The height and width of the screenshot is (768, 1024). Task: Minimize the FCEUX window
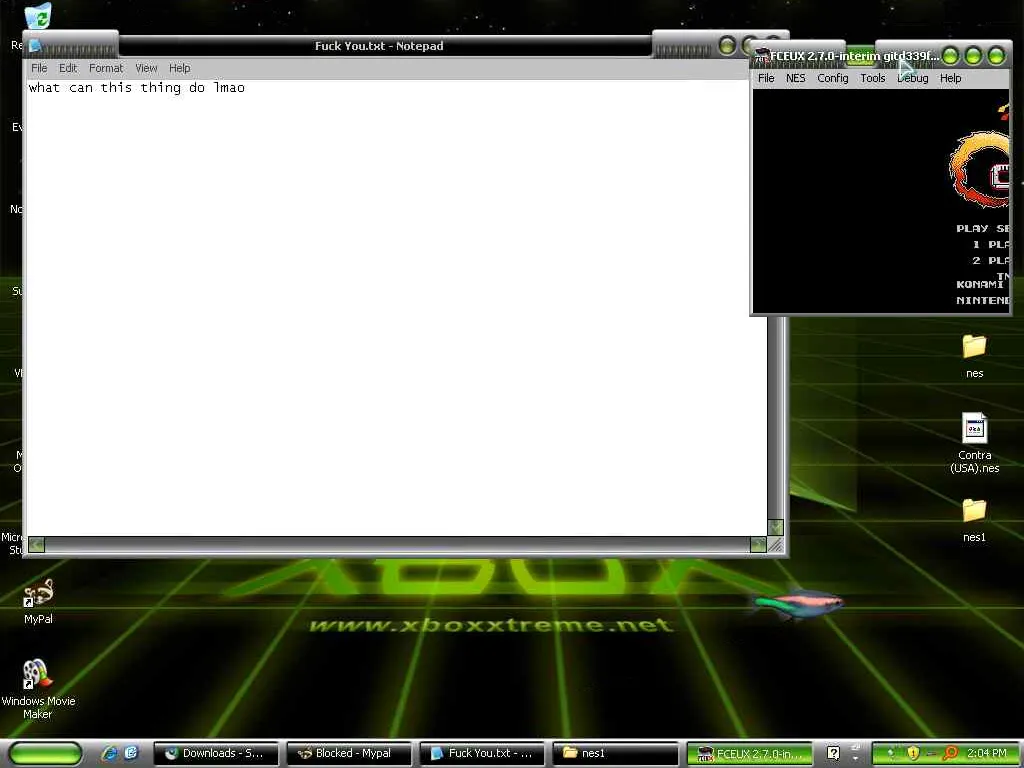pyautogui.click(x=951, y=56)
